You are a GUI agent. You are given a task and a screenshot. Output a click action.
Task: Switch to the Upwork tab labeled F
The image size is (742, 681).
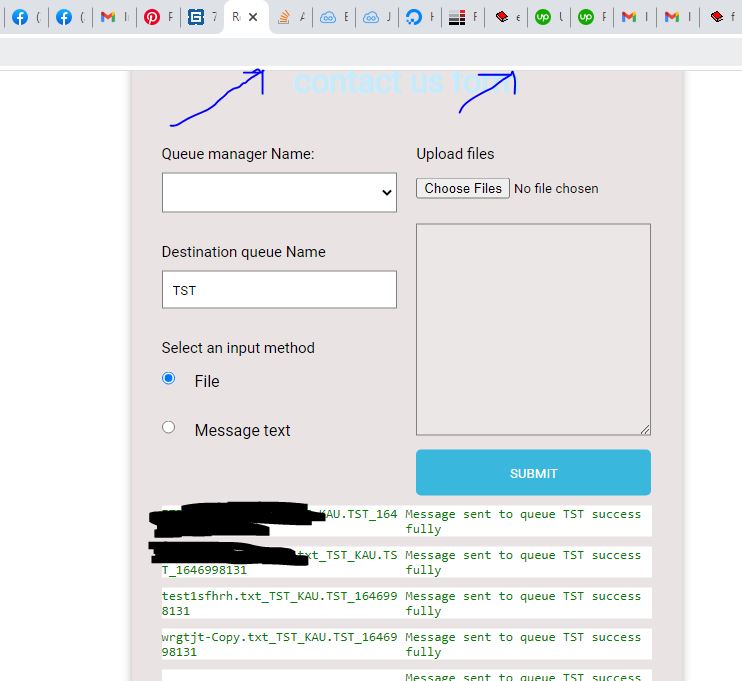tap(592, 18)
